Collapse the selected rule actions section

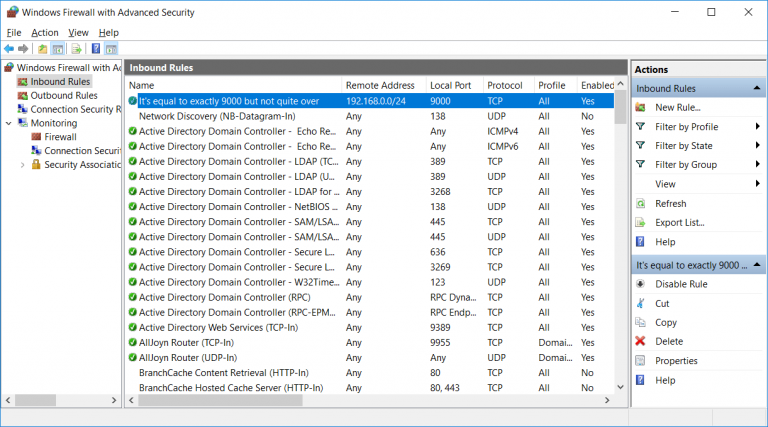click(757, 265)
